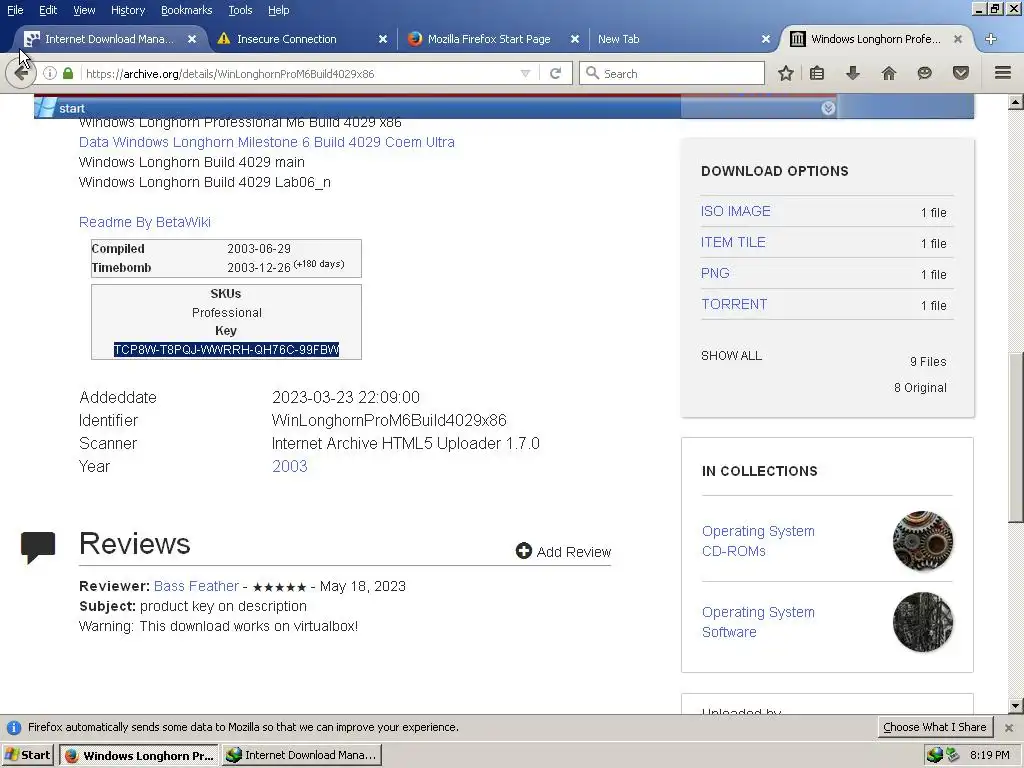Click Operating System Software collection link
The image size is (1024, 768).
pos(758,622)
